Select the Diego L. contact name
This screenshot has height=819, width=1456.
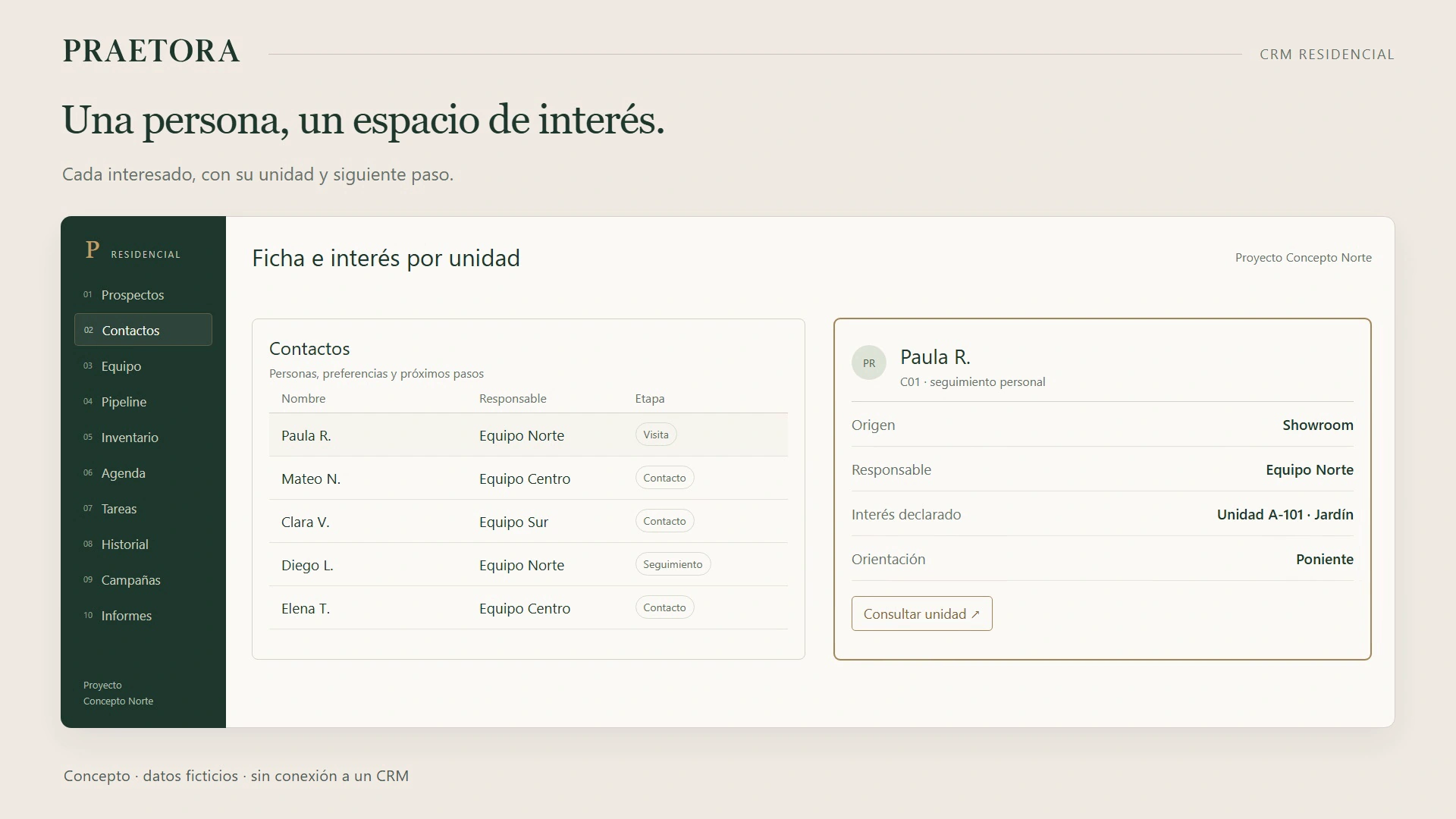(x=307, y=565)
